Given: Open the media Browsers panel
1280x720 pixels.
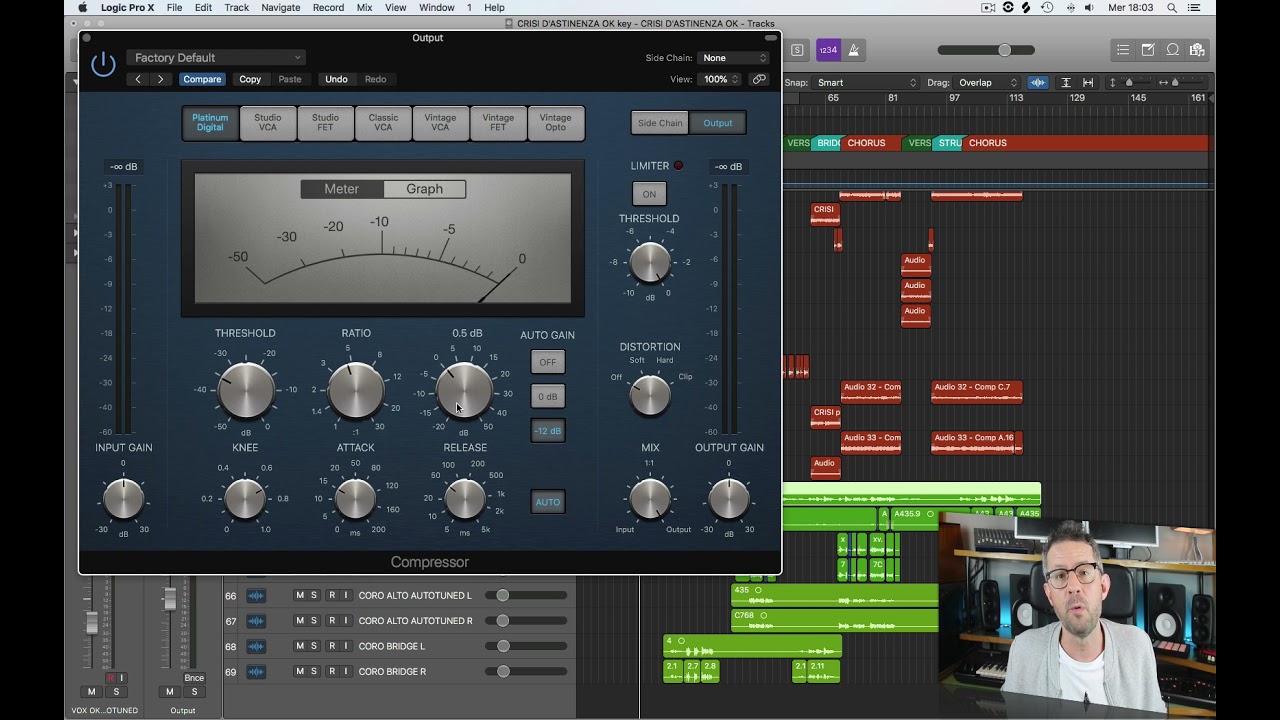Looking at the screenshot, I should click(x=1197, y=50).
